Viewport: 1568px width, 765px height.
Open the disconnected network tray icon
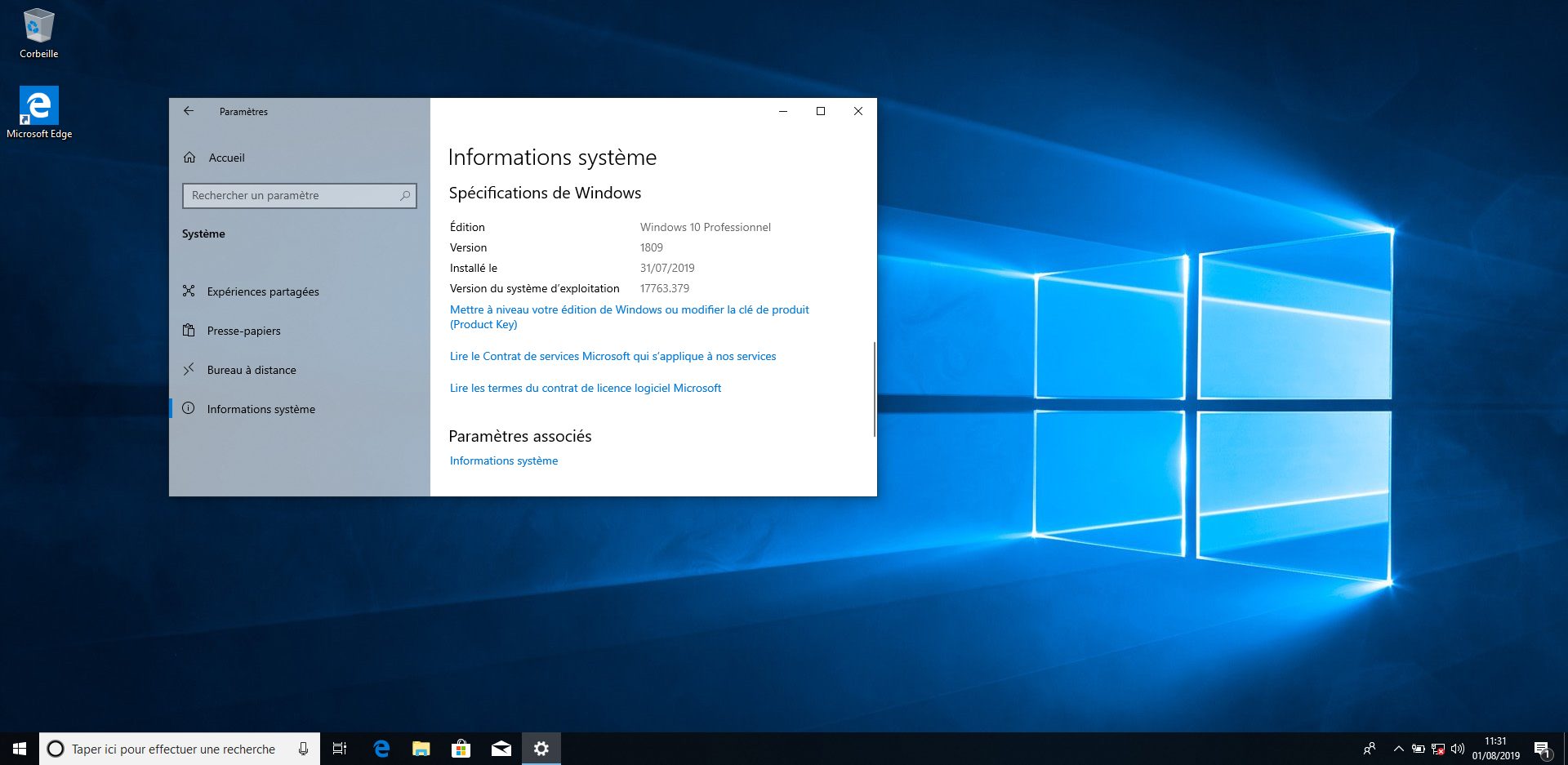coord(1438,749)
